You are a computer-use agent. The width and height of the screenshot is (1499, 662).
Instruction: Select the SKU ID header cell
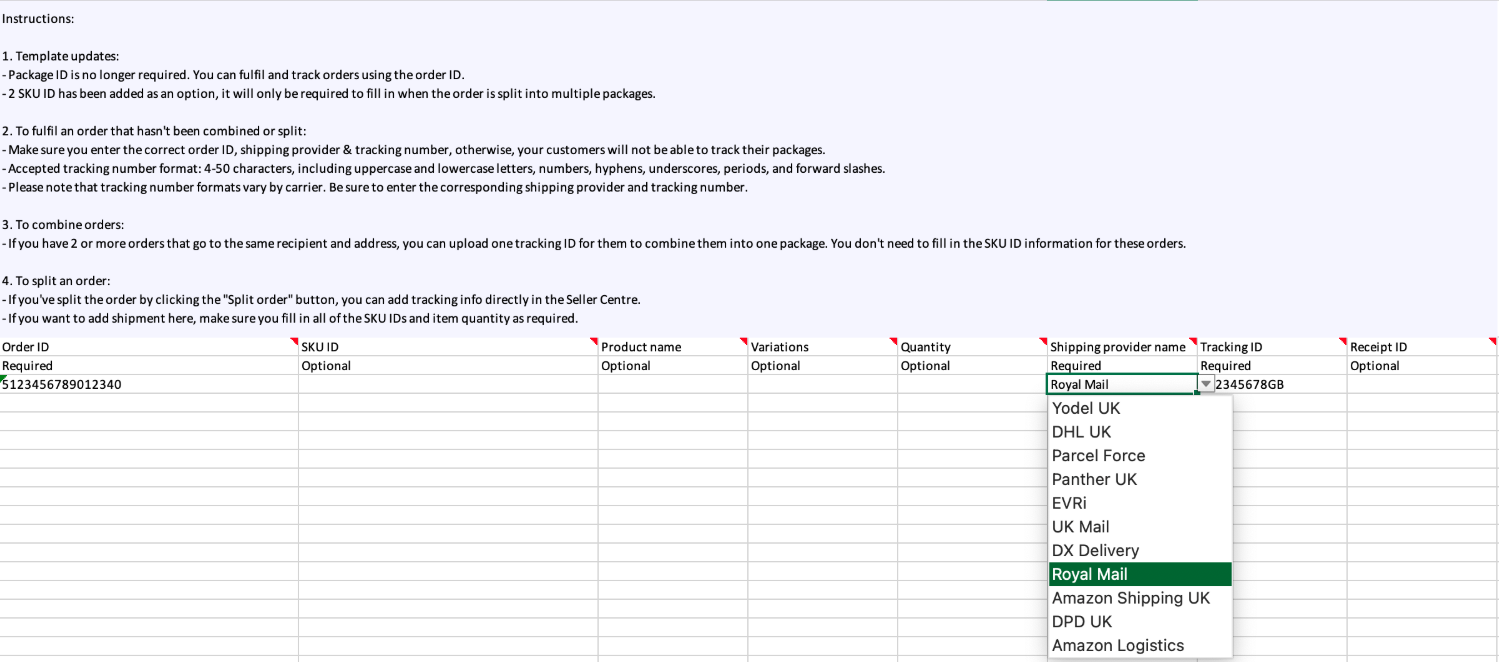coord(448,347)
